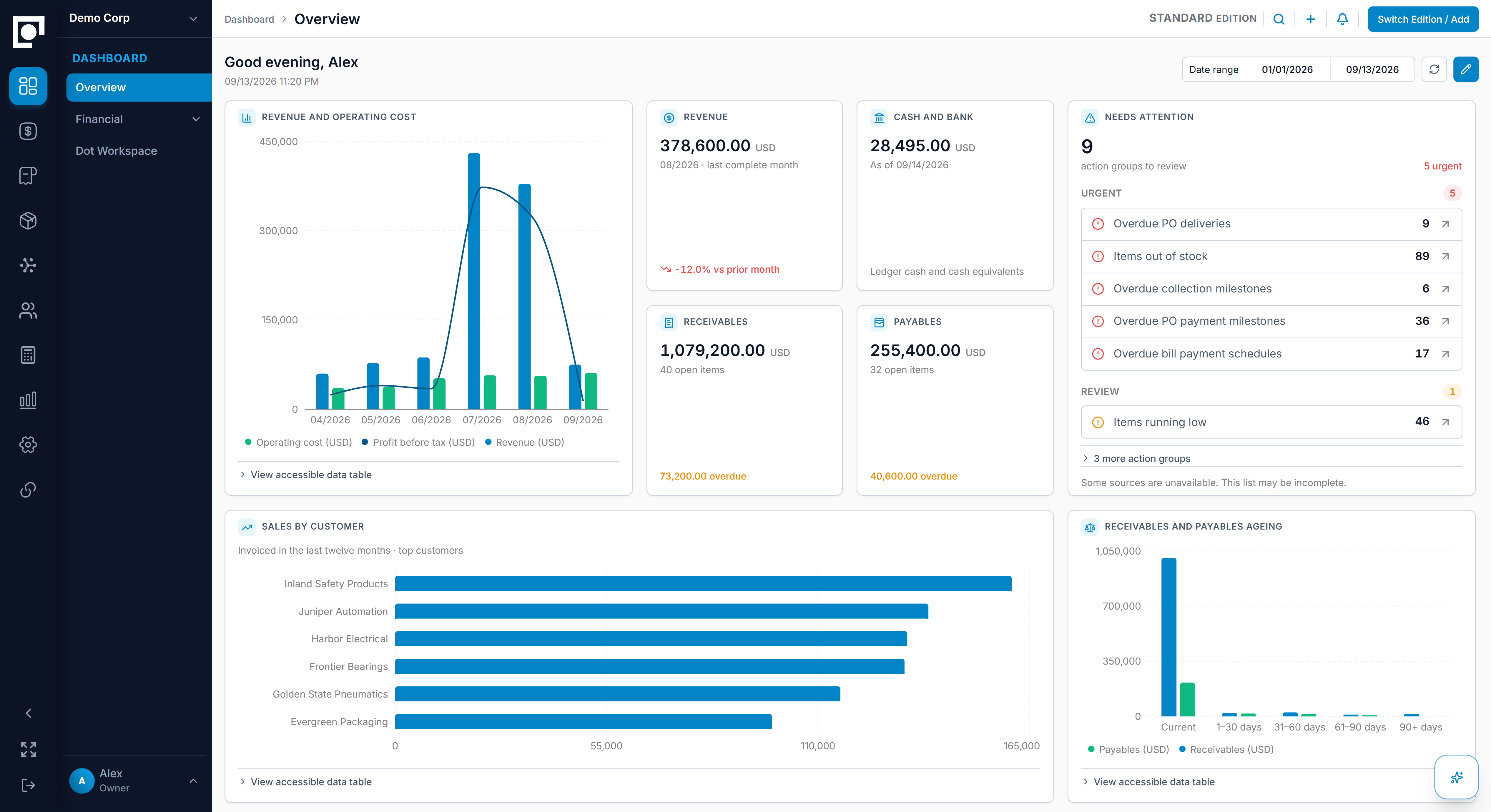Click the logout icon at bottom left
This screenshot has height=812, width=1491.
(28, 786)
